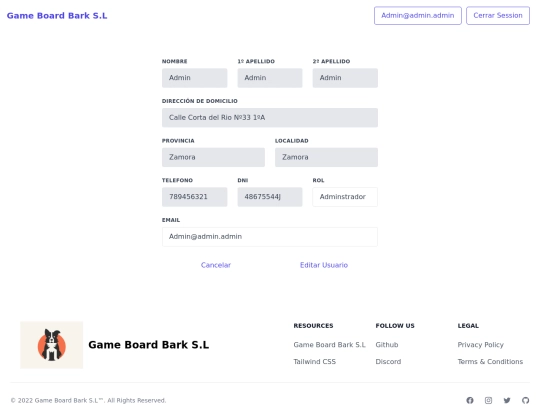Focus the Email input field
The width and height of the screenshot is (540, 405).
tap(270, 237)
